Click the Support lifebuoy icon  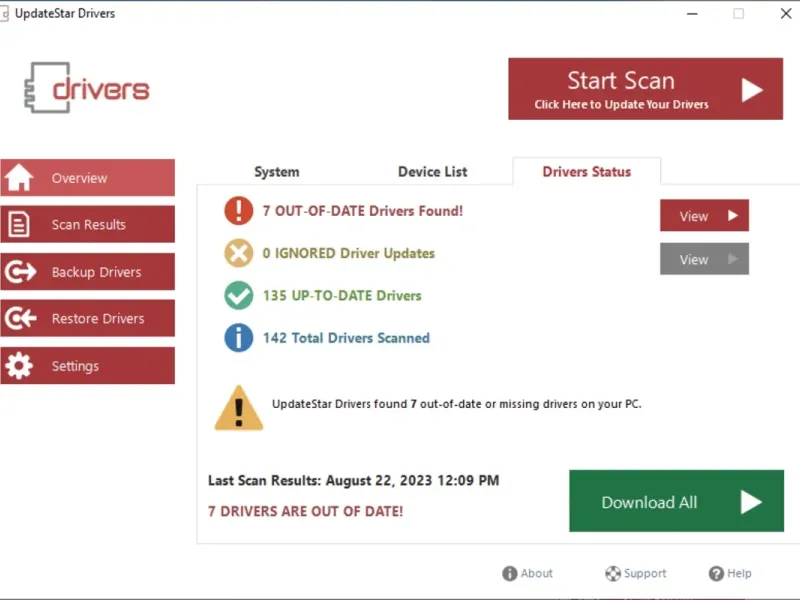[x=613, y=573]
